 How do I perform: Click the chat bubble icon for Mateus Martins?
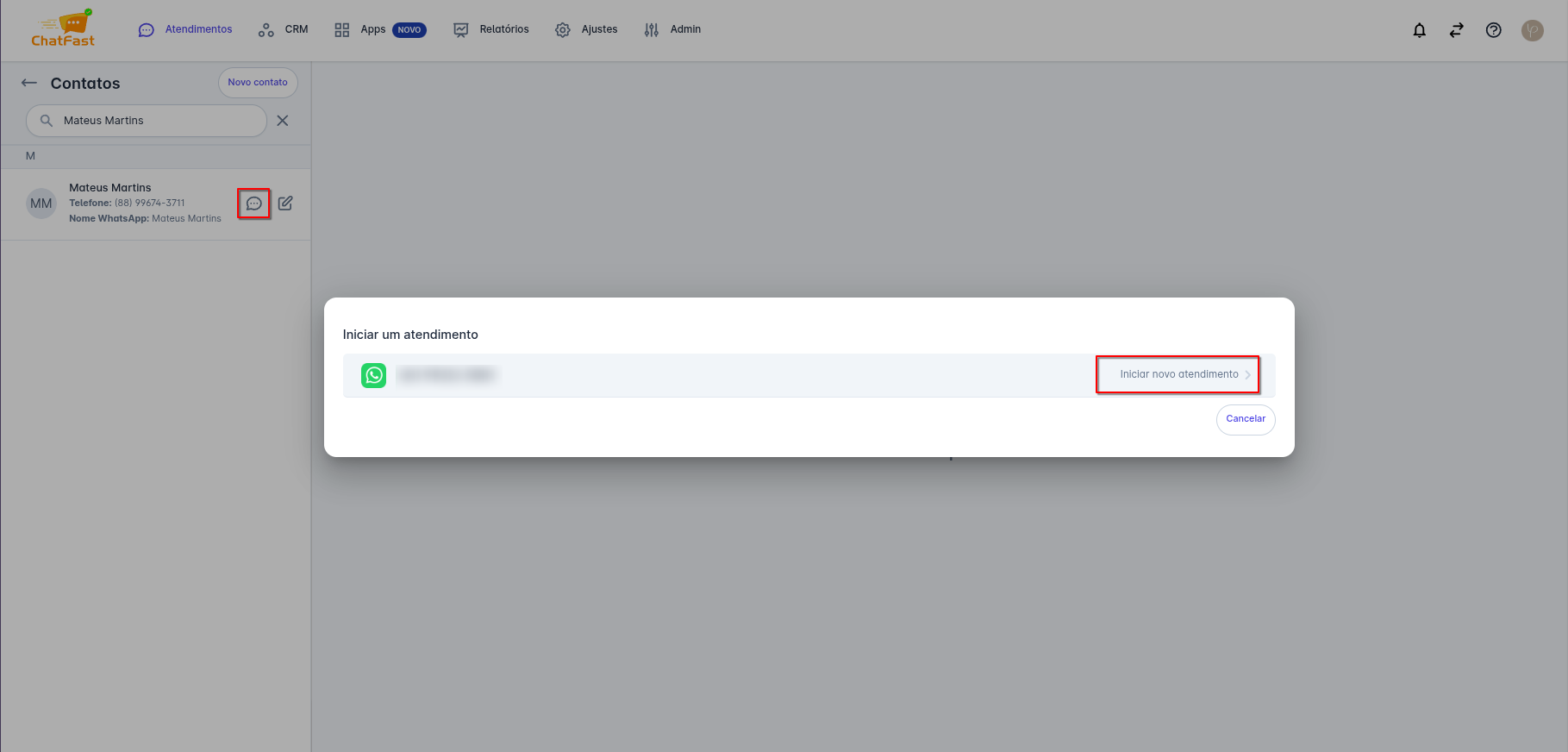(253, 204)
